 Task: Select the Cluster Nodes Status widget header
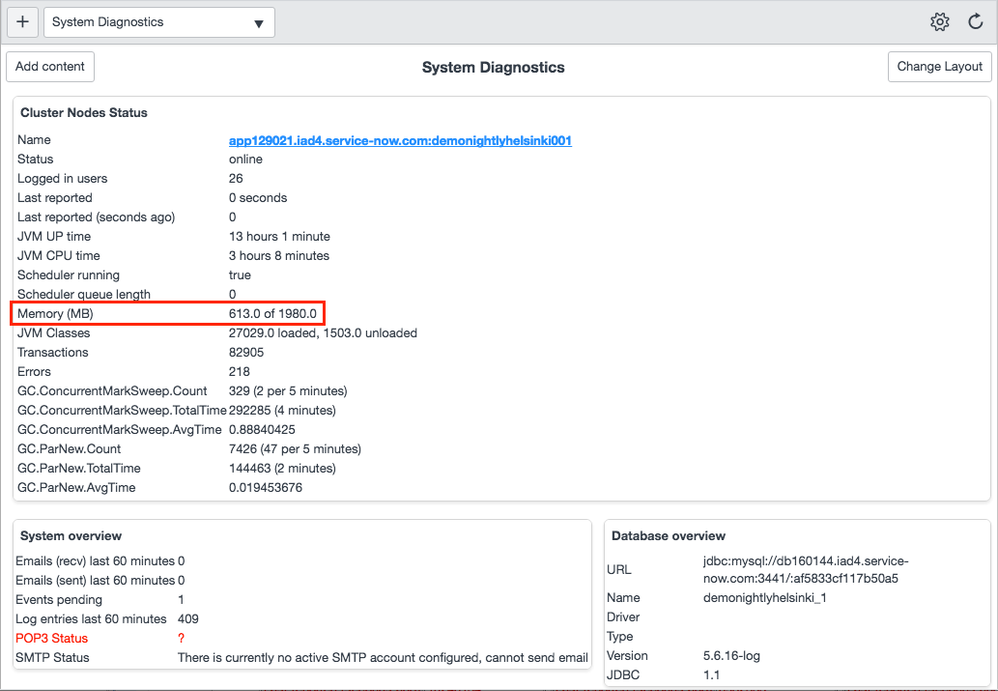84,113
